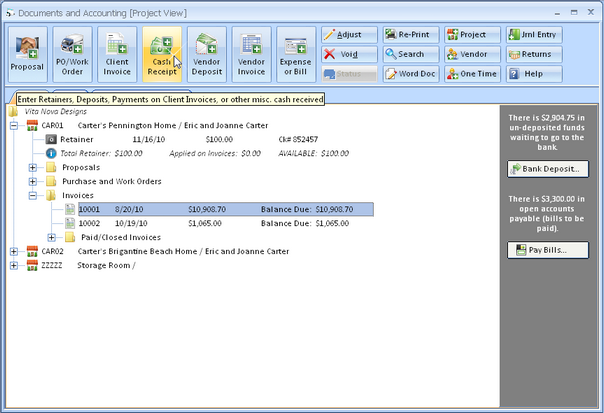
Task: Click invoice 10001 document icon
Action: coord(70,210)
